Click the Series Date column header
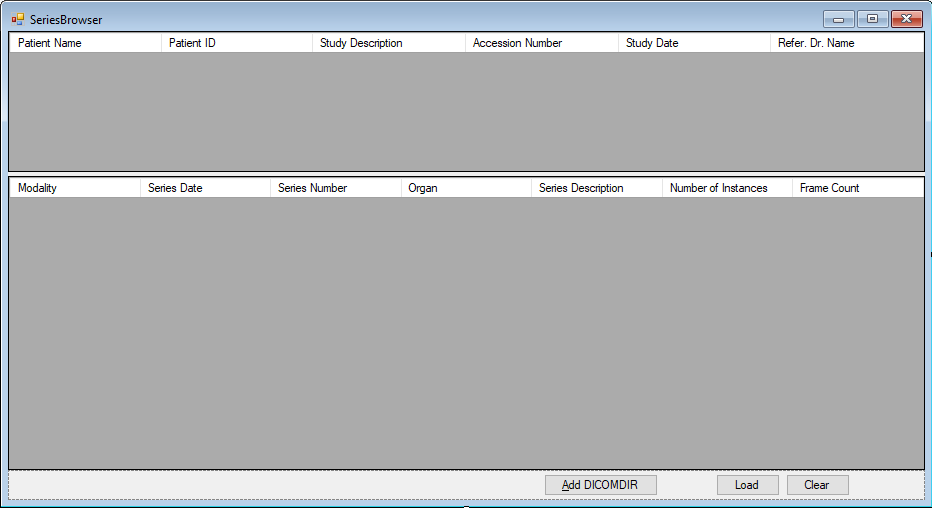This screenshot has height=508, width=932. coord(206,188)
